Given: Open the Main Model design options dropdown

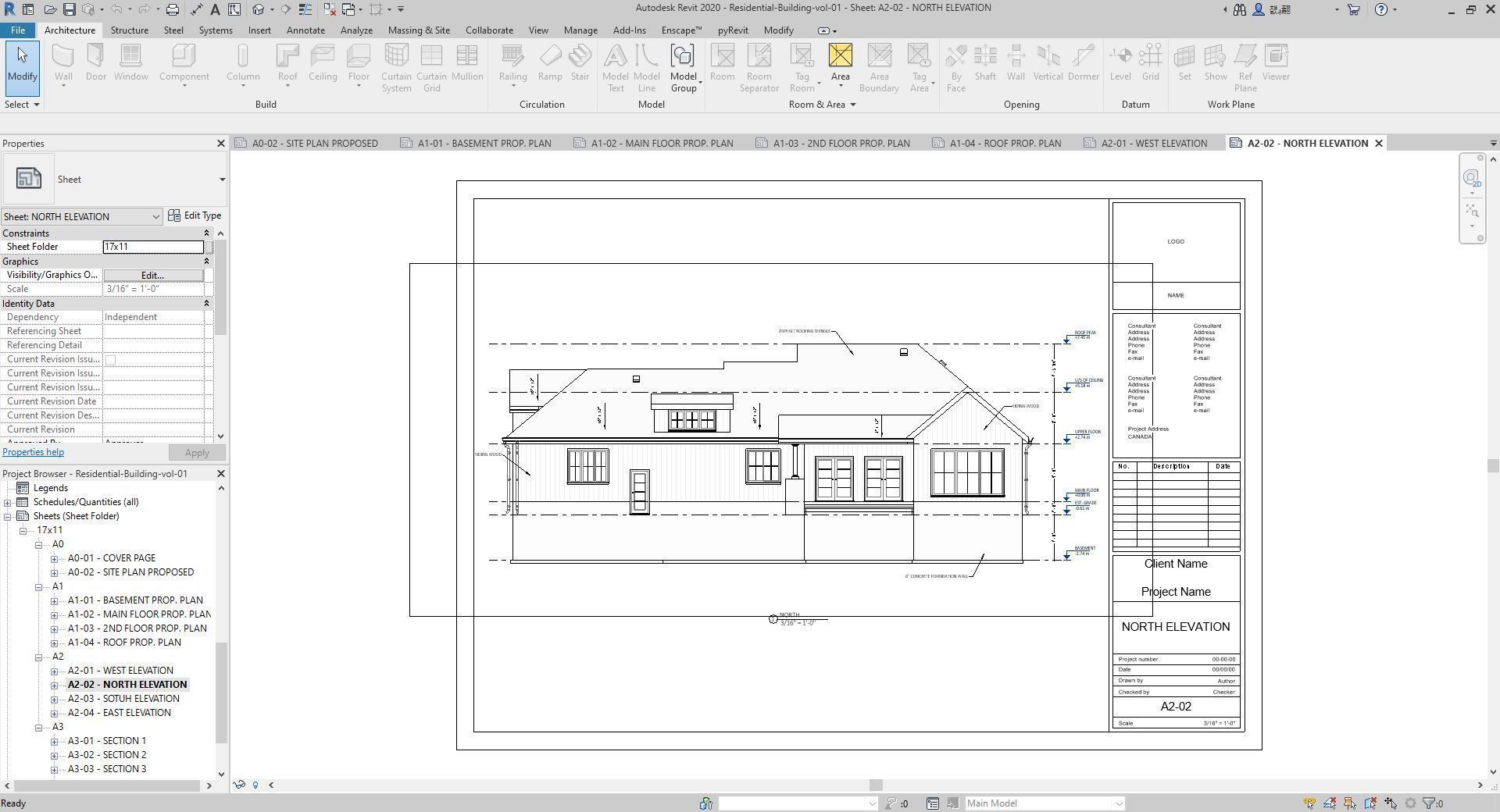Looking at the screenshot, I should pos(1045,803).
